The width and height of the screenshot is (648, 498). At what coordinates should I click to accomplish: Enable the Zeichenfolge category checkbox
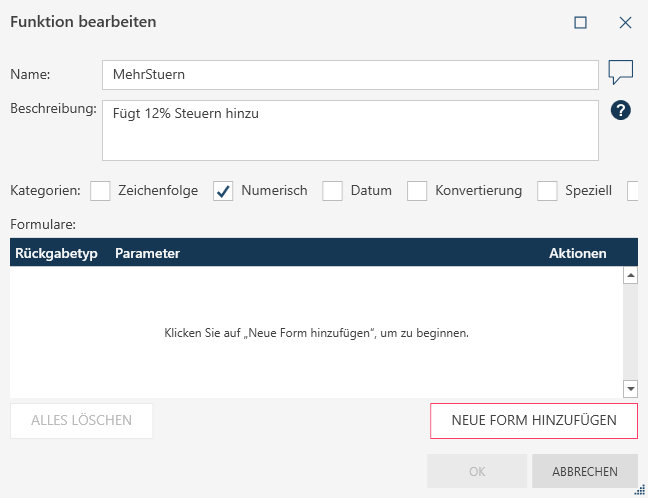click(x=100, y=191)
